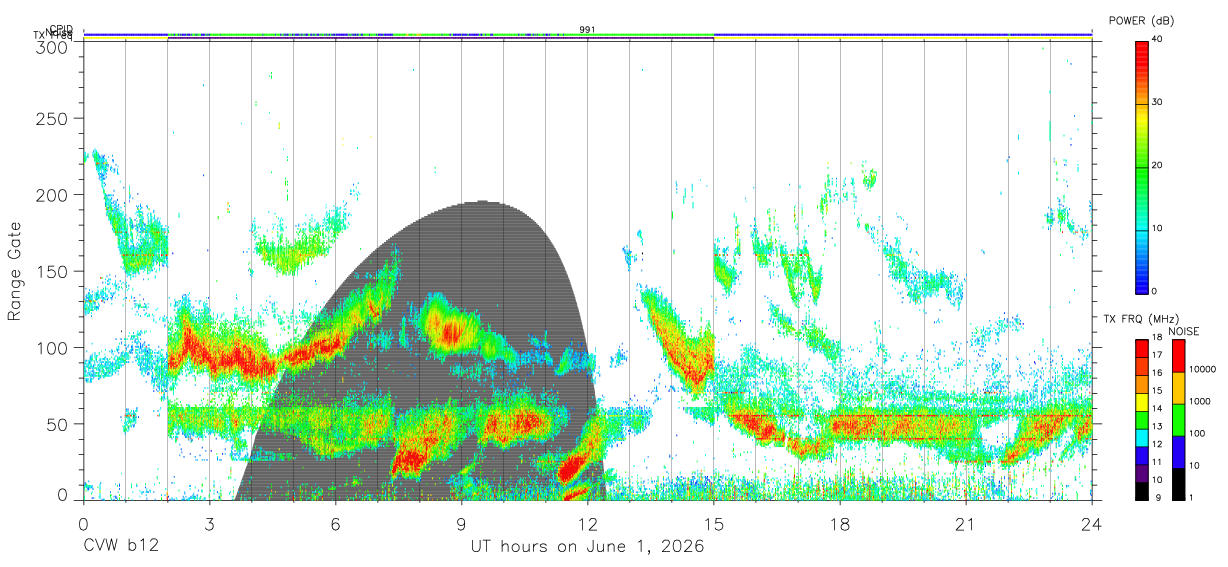The image size is (1228, 567).
Task: Click the 'UT hours on June 1, 2026' axis title
Action: 587,546
